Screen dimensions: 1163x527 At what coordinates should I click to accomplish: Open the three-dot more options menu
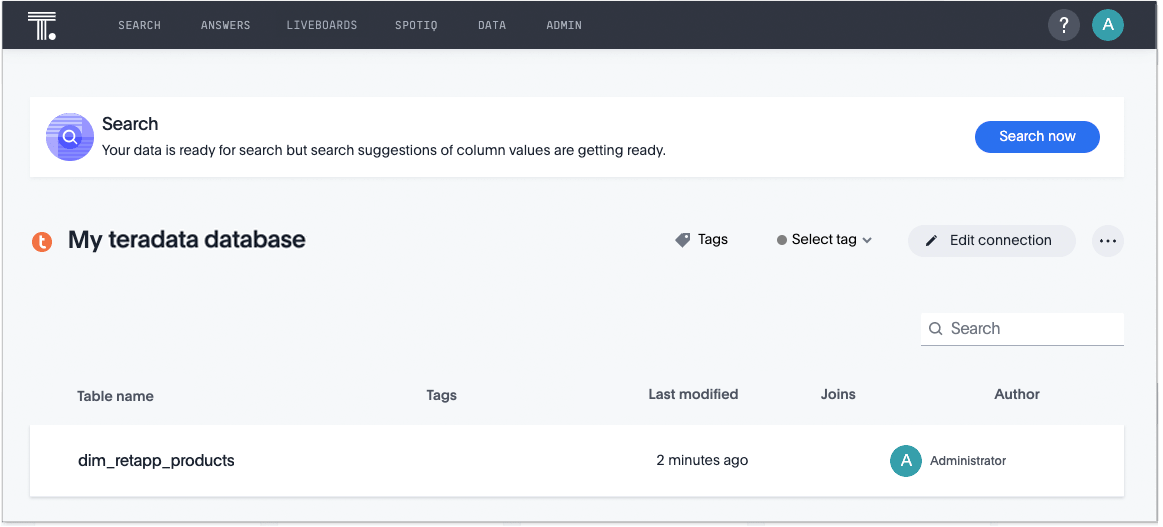(1107, 241)
